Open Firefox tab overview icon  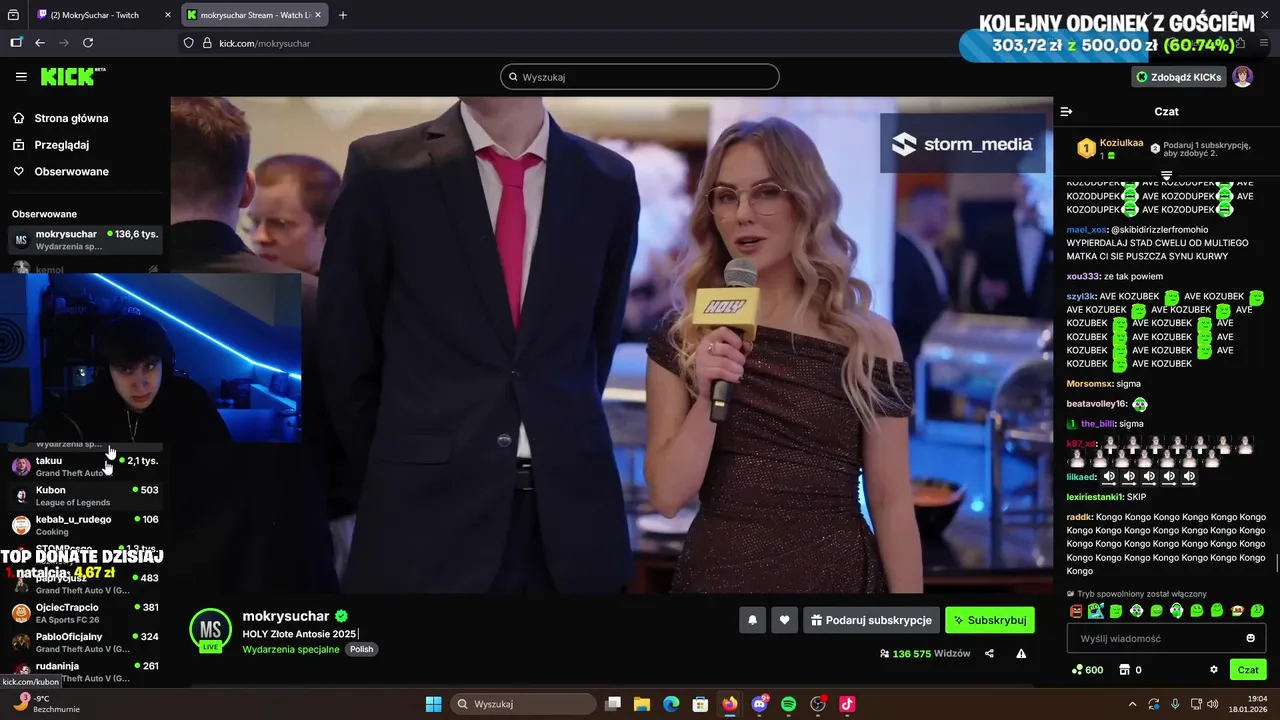pyautogui.click(x=14, y=15)
